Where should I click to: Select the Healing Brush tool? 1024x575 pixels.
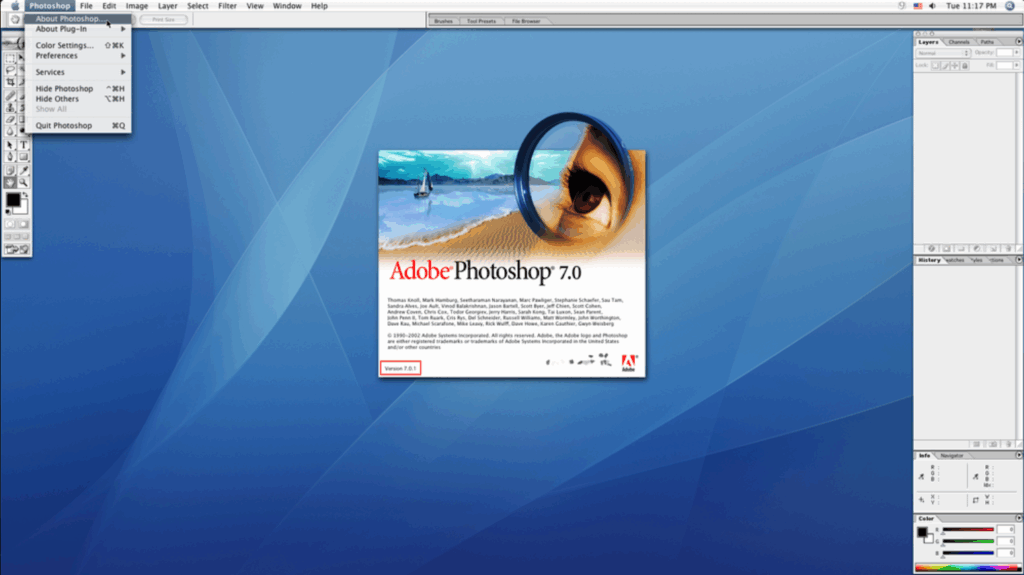[x=10, y=95]
